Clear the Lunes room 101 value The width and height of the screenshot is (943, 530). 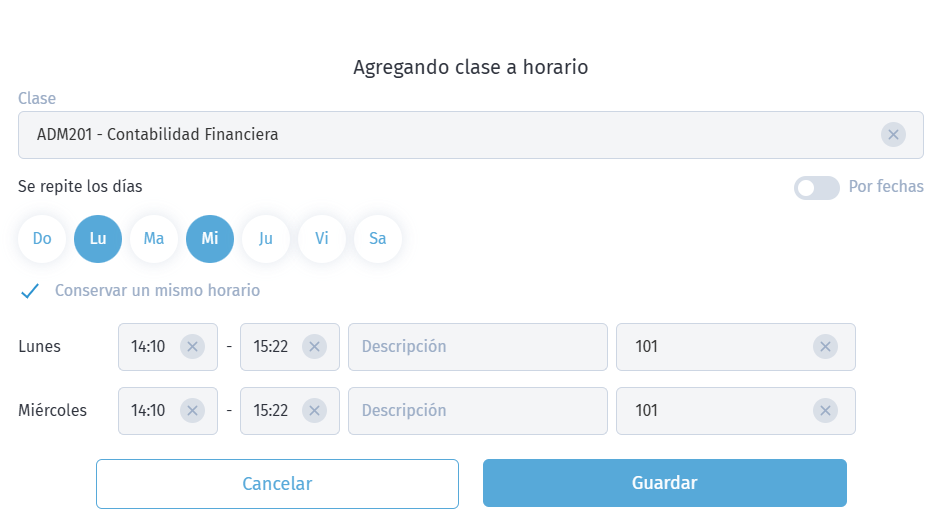(825, 347)
